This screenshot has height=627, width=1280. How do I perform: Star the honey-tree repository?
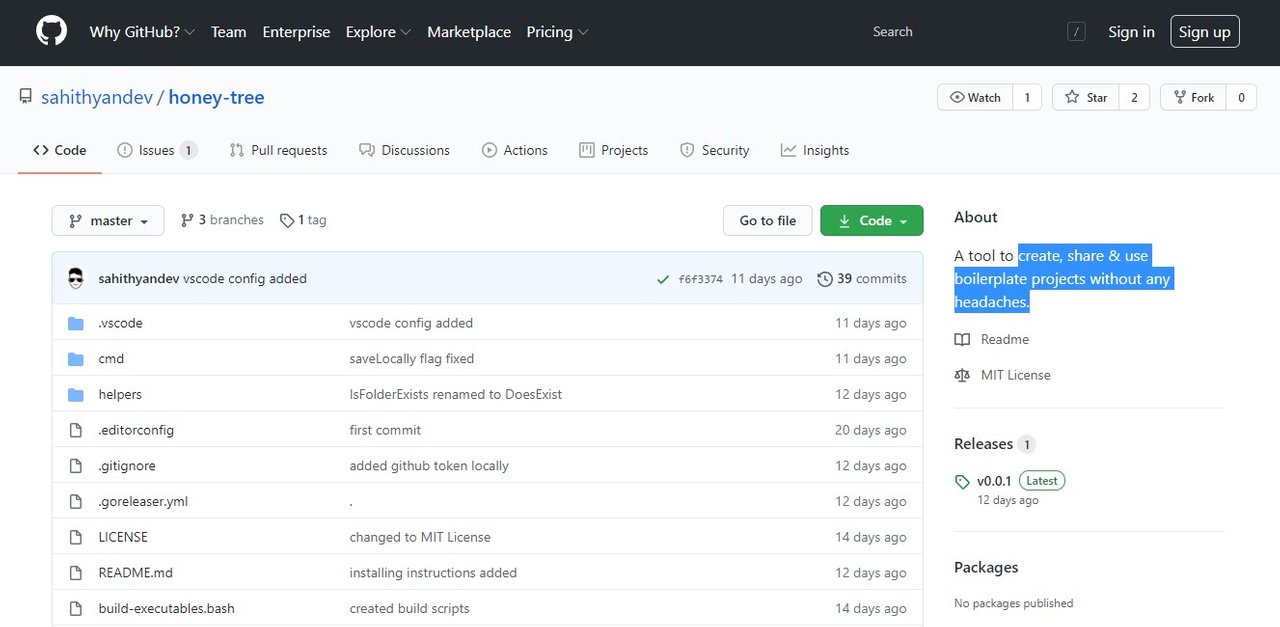click(1086, 97)
